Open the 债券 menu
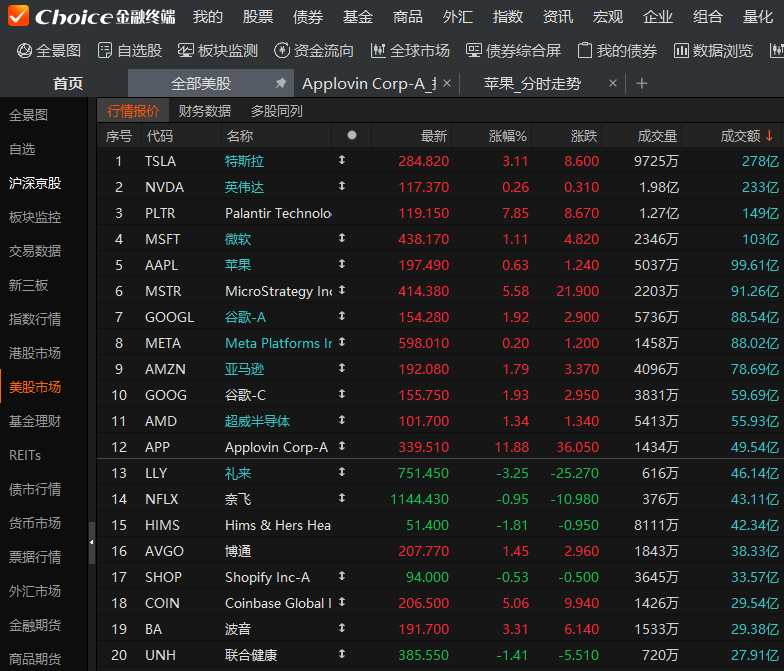Screen dimensions: 784x671 click(x=308, y=17)
